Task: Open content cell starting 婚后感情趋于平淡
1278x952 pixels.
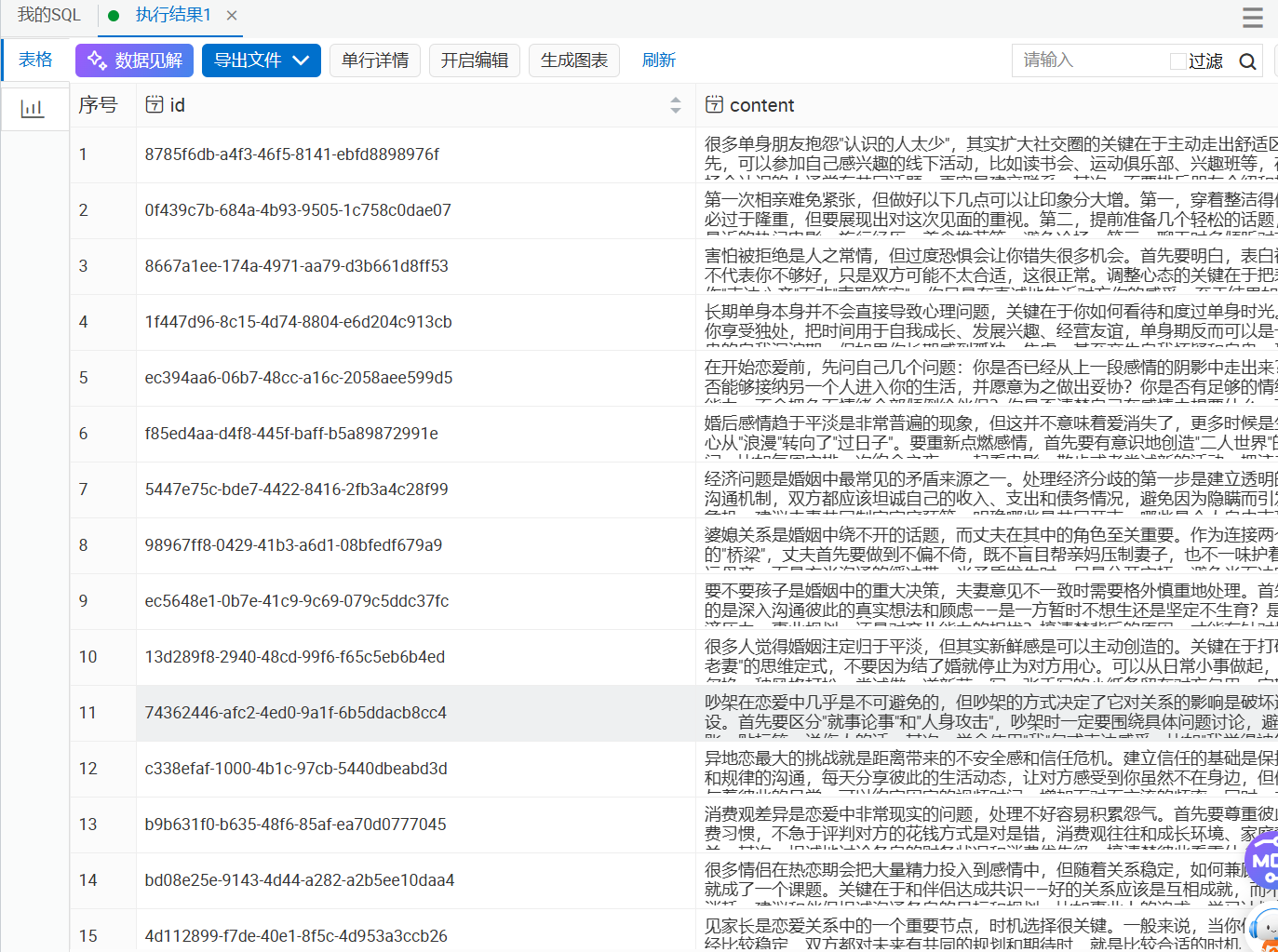Action: pyautogui.click(x=987, y=434)
